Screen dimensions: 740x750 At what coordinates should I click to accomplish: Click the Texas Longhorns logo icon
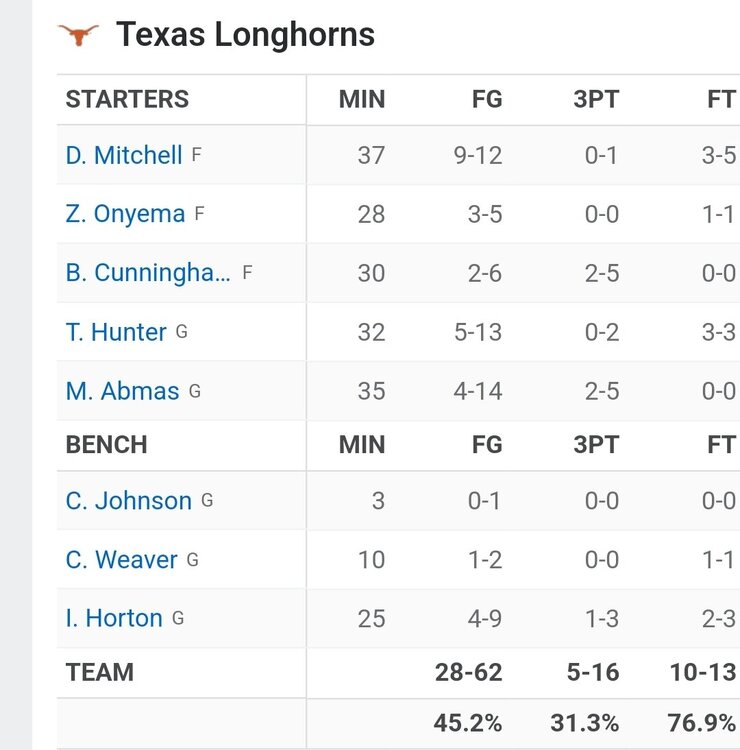tap(79, 35)
